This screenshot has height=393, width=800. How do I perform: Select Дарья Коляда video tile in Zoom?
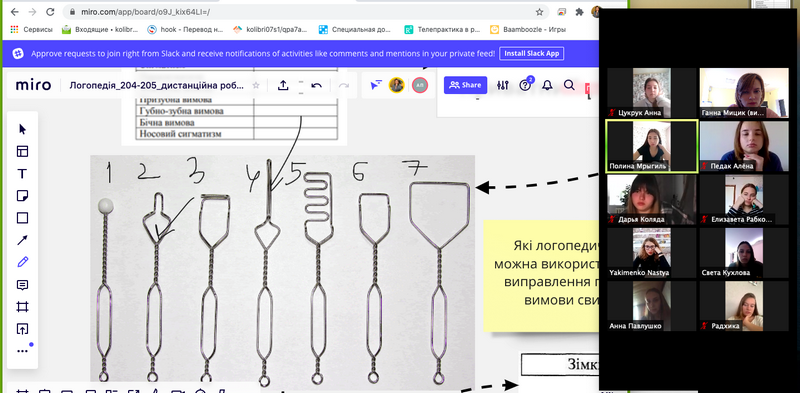point(652,200)
